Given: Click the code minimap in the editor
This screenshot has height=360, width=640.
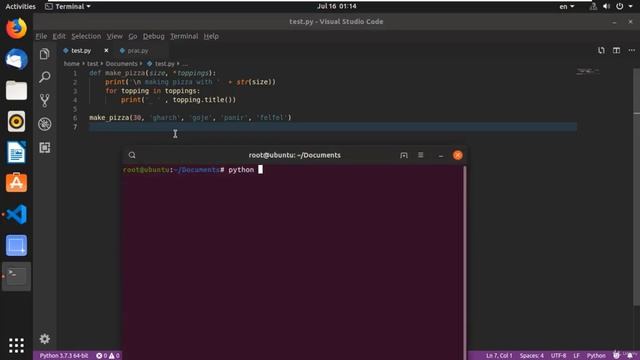Looking at the screenshot, I should pyautogui.click(x=588, y=71).
